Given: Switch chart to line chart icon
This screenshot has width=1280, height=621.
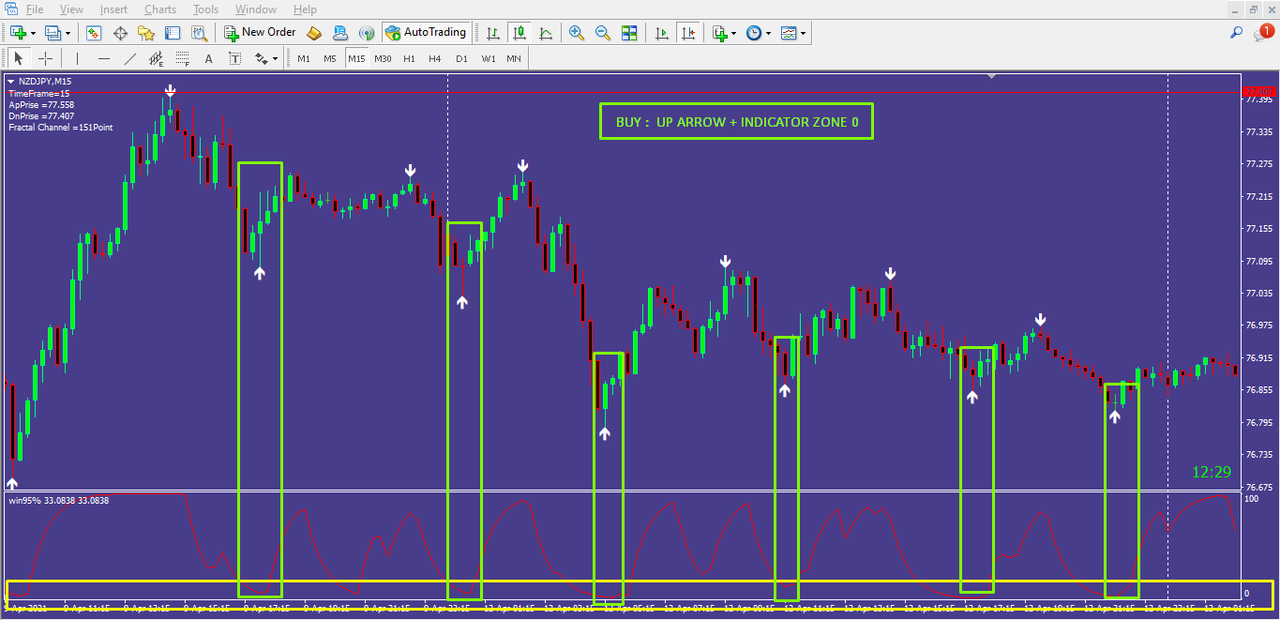Looking at the screenshot, I should coord(545,32).
